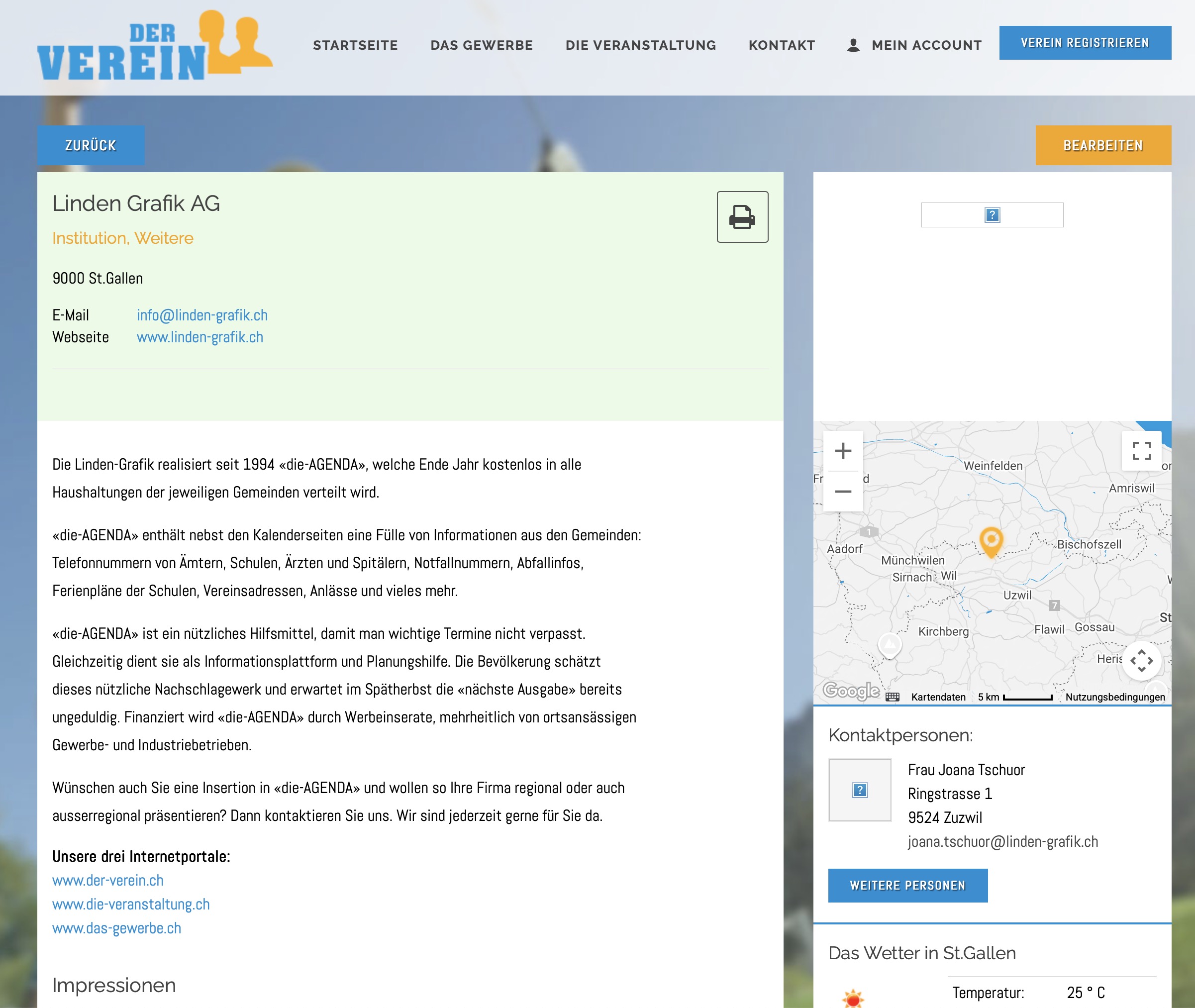1195x1008 pixels.
Task: Click the 9000 St.Gallen address text
Action: (x=98, y=278)
